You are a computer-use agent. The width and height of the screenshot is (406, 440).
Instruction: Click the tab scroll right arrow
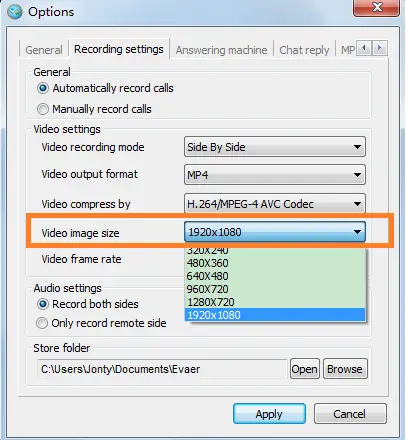pyautogui.click(x=379, y=48)
